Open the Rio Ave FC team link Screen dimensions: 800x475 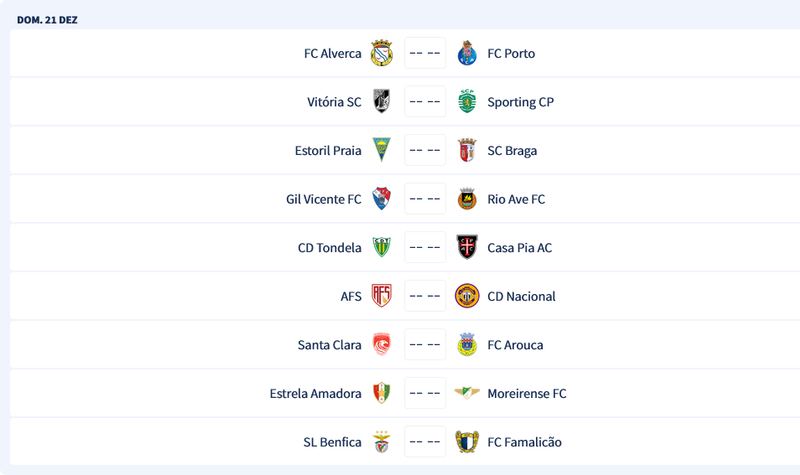(516, 199)
